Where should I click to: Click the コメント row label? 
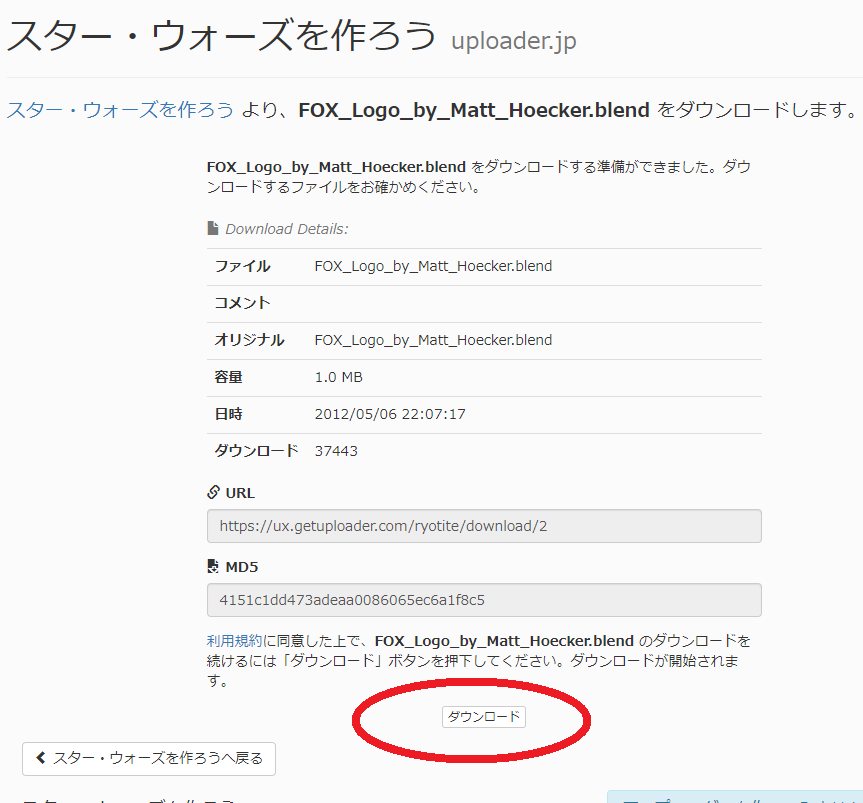tap(242, 303)
